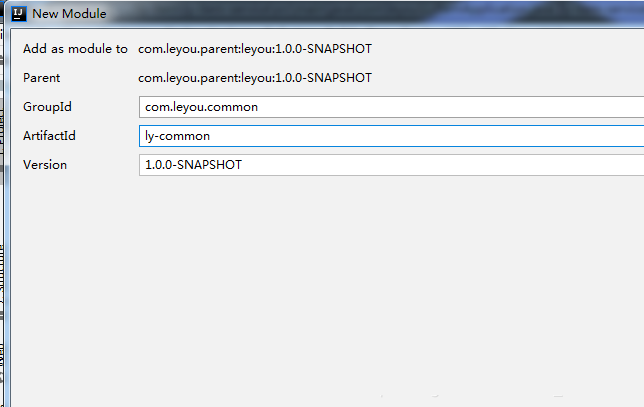Viewport: 644px width, 407px height.
Task: Click the GroupId label
Action: (47, 107)
